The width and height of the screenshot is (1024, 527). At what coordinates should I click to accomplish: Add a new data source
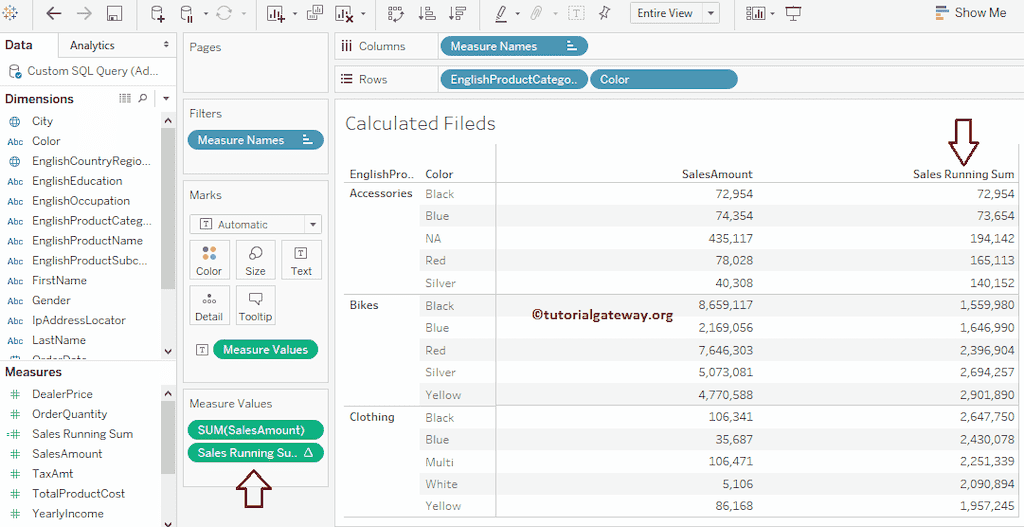coord(158,13)
